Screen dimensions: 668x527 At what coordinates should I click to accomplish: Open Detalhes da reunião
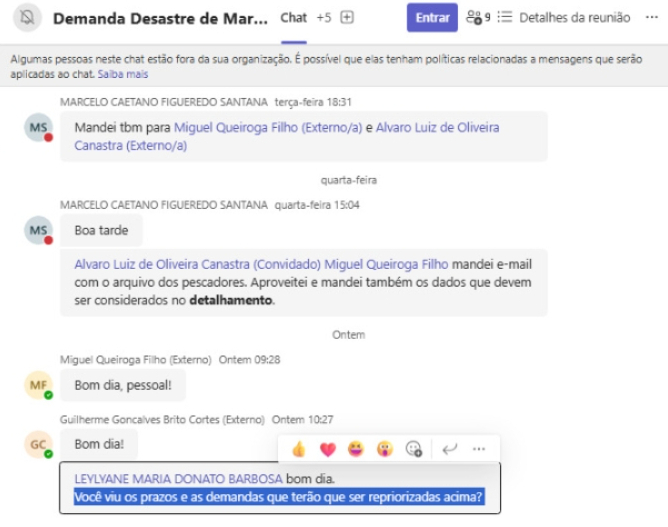[x=564, y=17]
